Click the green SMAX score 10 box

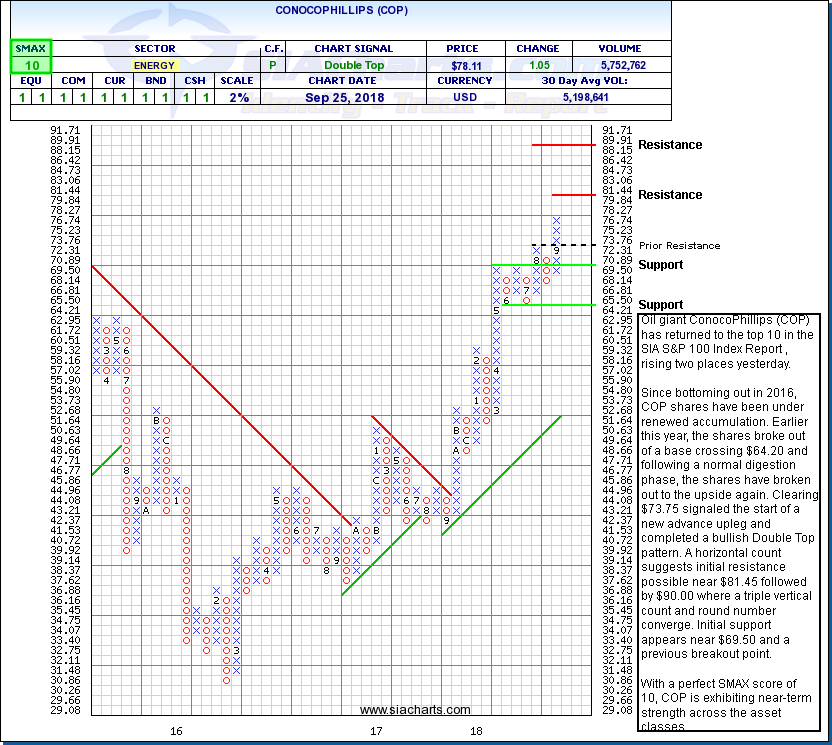click(30, 65)
